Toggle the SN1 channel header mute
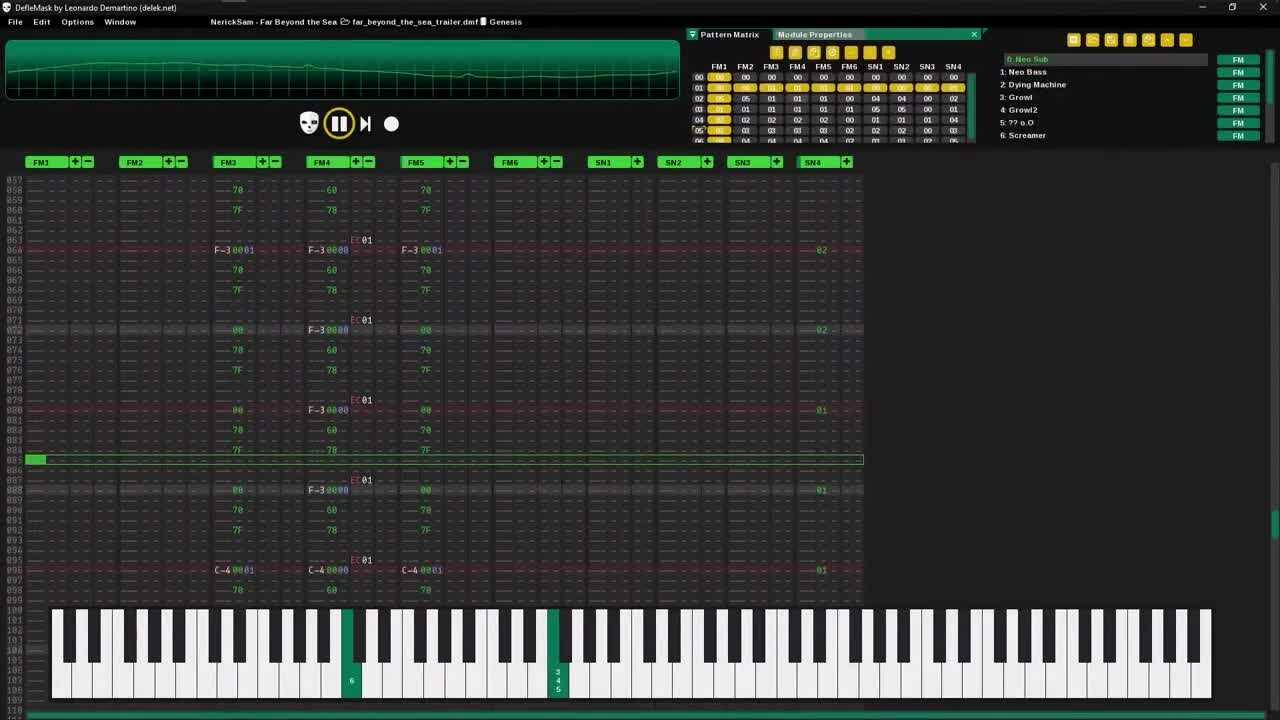 coord(603,162)
